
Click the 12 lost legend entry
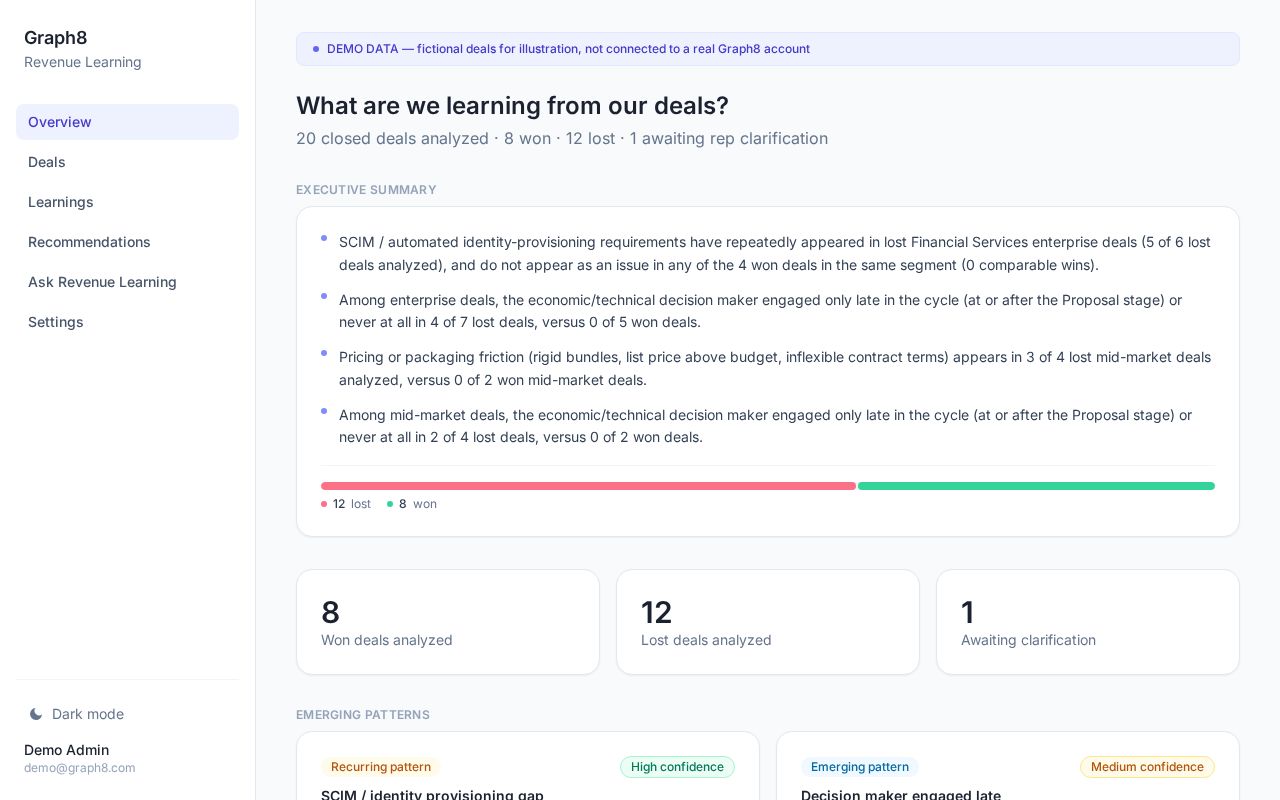[x=346, y=504]
